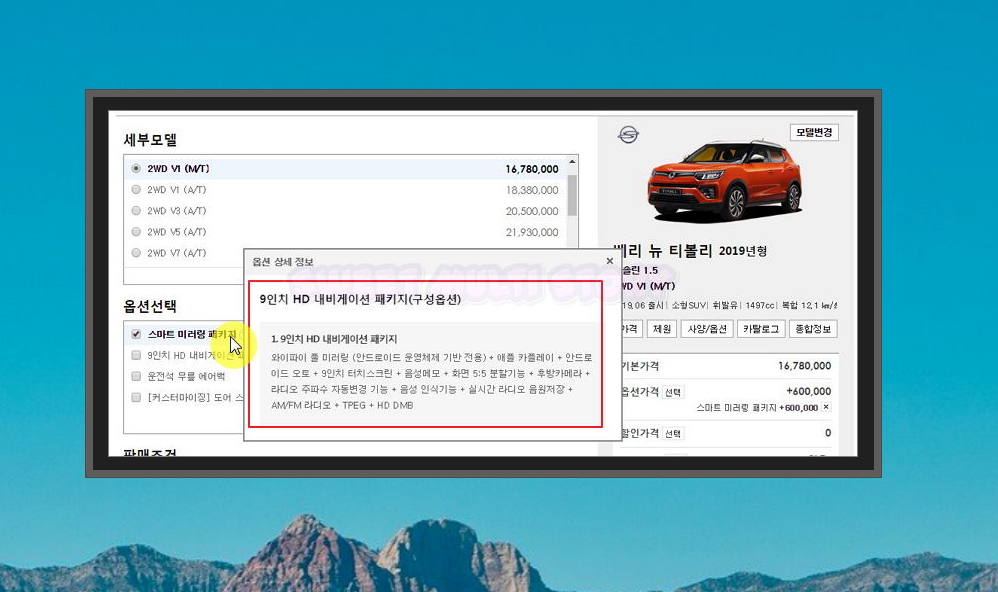Image resolution: width=998 pixels, height=592 pixels.
Task: Pick the 2WD V7 (A/T) radio button
Action: click(136, 253)
